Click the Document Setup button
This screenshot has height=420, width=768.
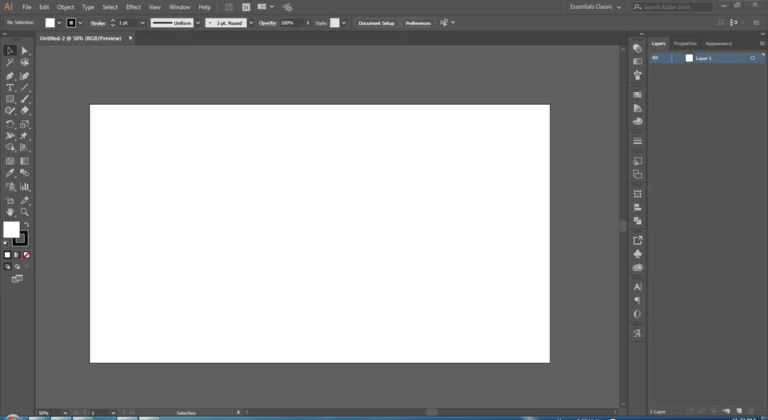click(376, 22)
